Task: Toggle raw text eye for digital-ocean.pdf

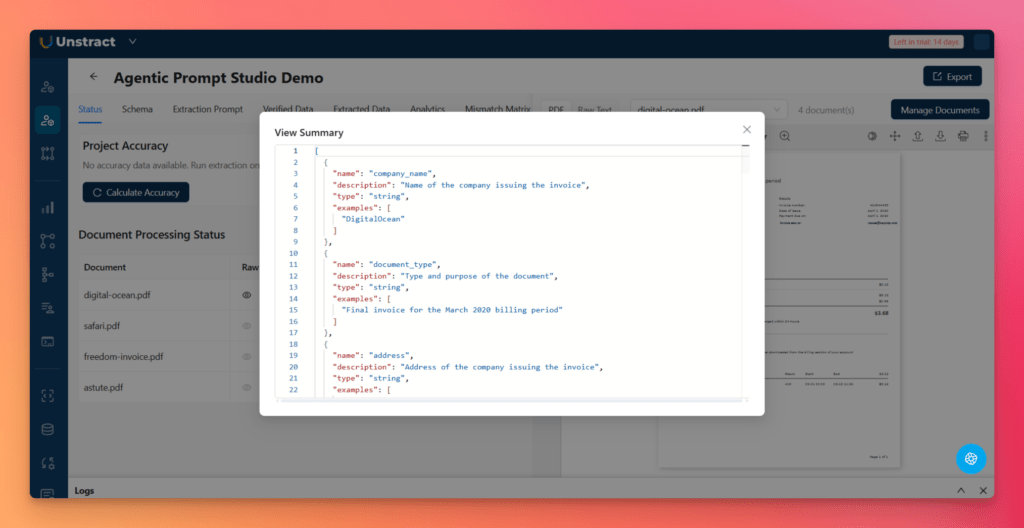Action: (x=246, y=295)
